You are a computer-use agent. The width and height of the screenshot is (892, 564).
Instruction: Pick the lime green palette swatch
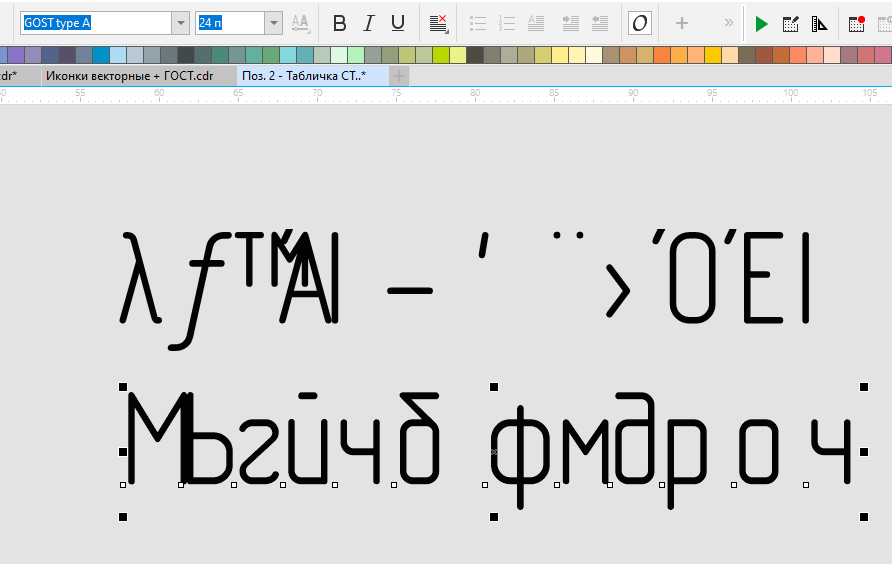click(x=441, y=55)
